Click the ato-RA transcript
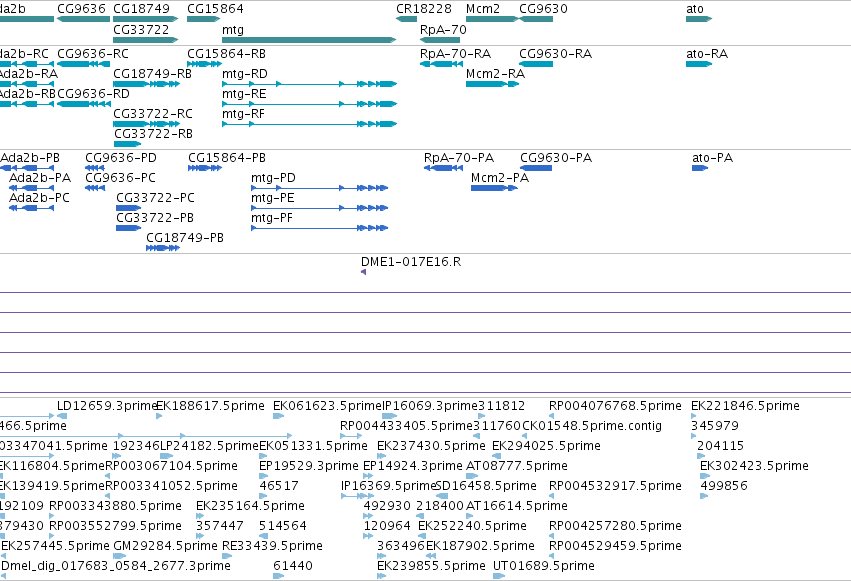 coord(699,64)
